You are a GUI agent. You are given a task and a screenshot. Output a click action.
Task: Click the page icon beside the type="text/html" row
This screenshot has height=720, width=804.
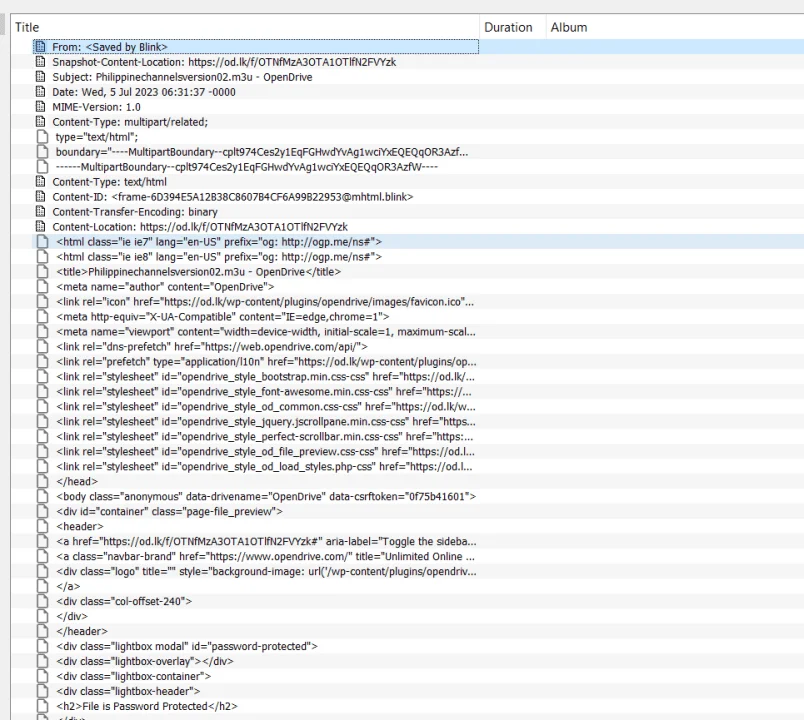point(42,137)
